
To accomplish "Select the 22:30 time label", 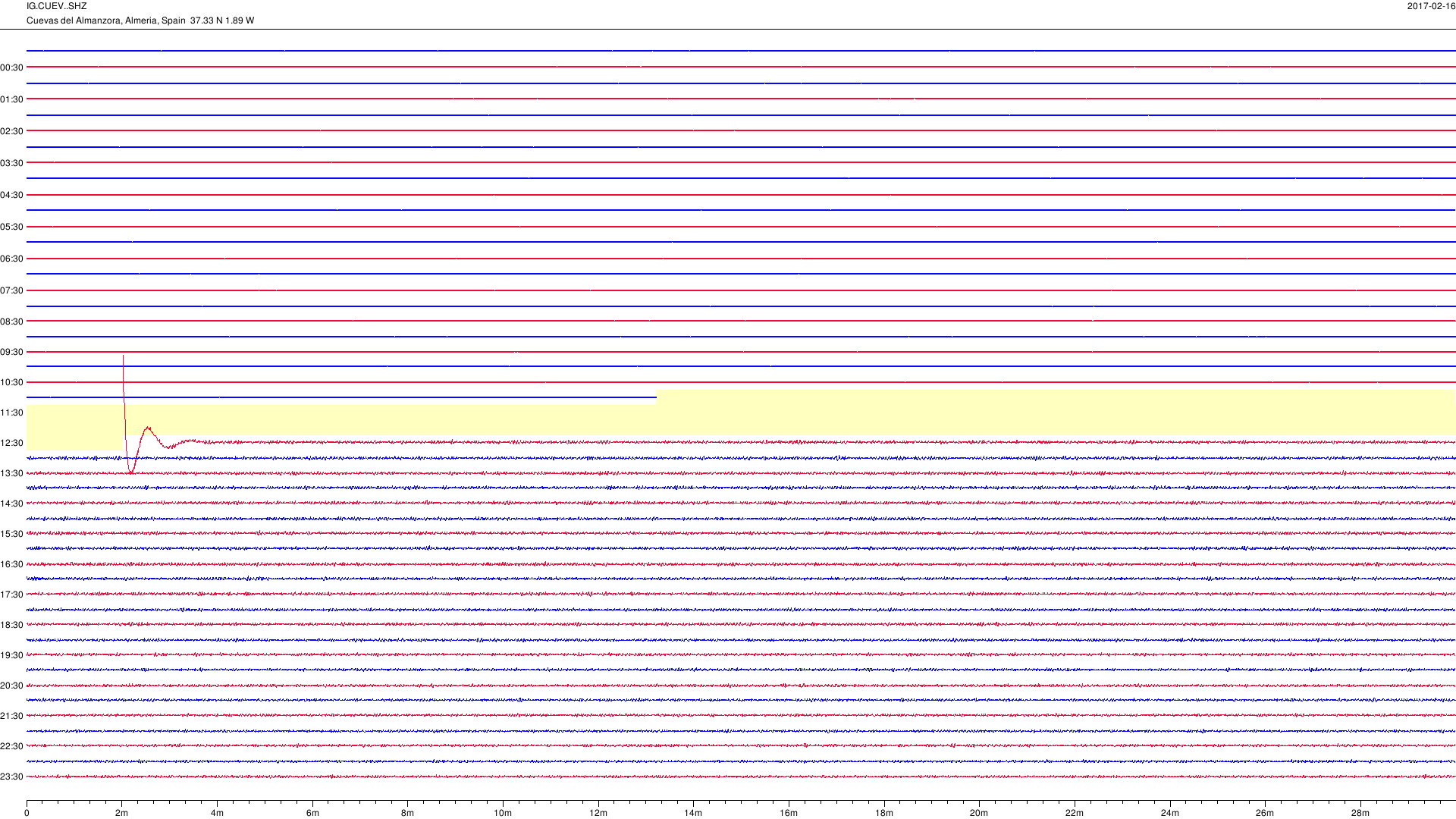I will [x=12, y=746].
